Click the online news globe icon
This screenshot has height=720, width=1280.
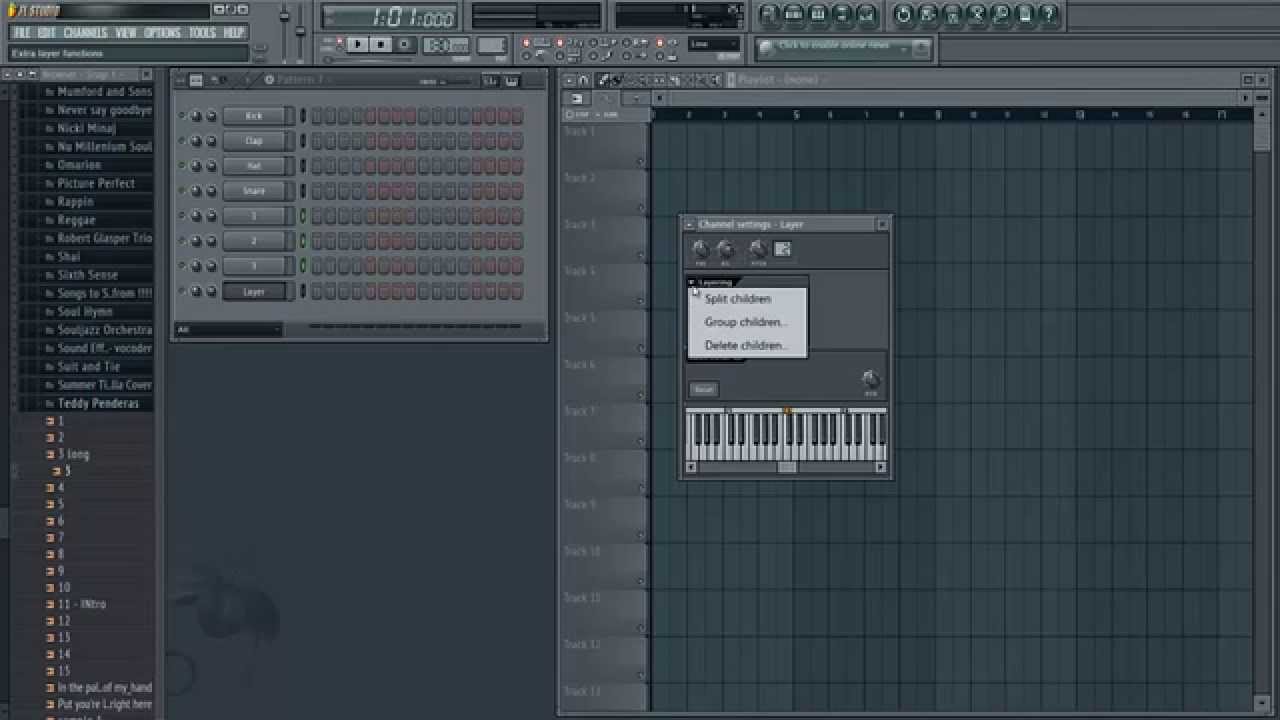coord(767,47)
